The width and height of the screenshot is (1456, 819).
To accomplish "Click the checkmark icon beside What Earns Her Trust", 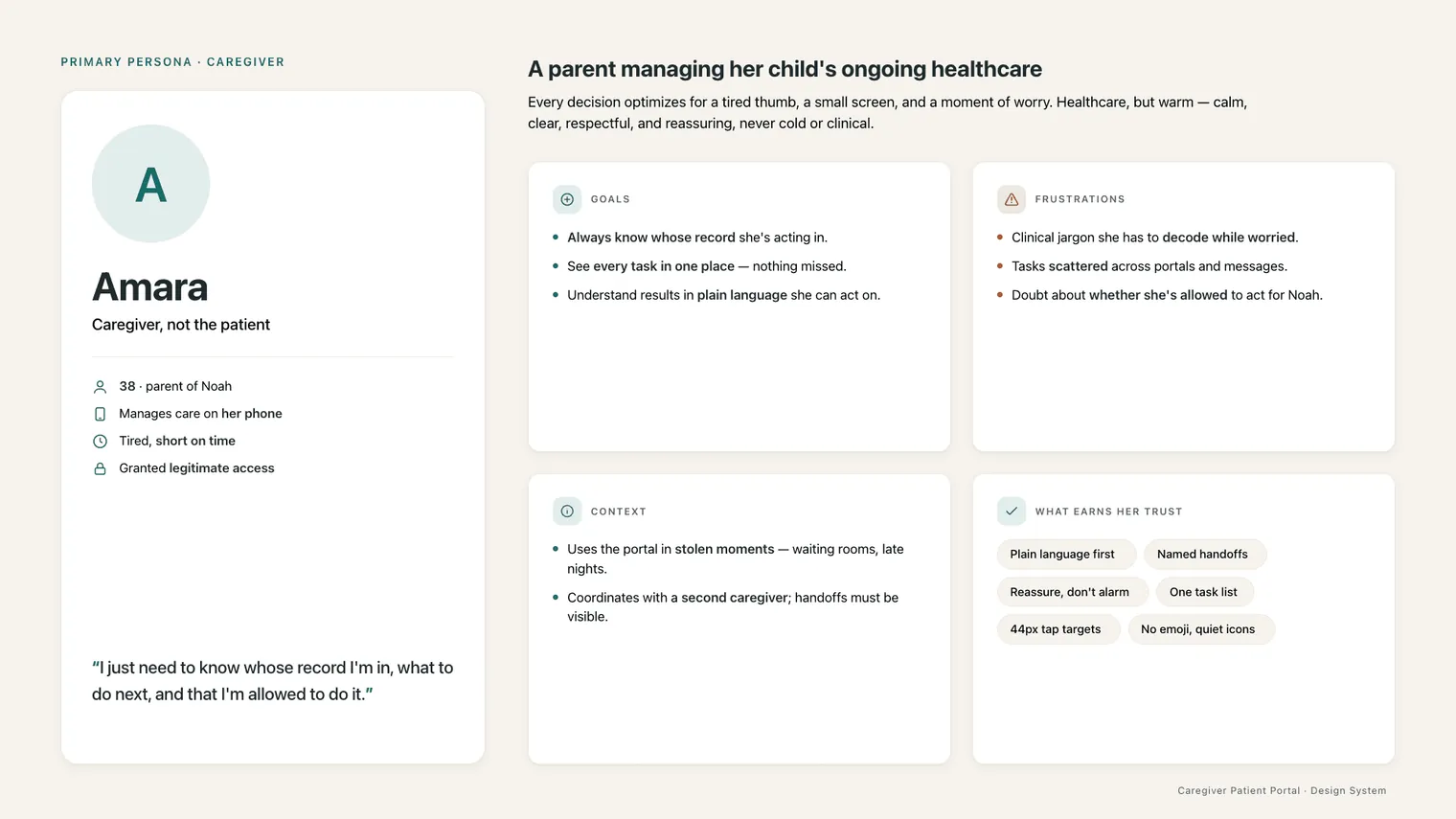I will point(1012,512).
